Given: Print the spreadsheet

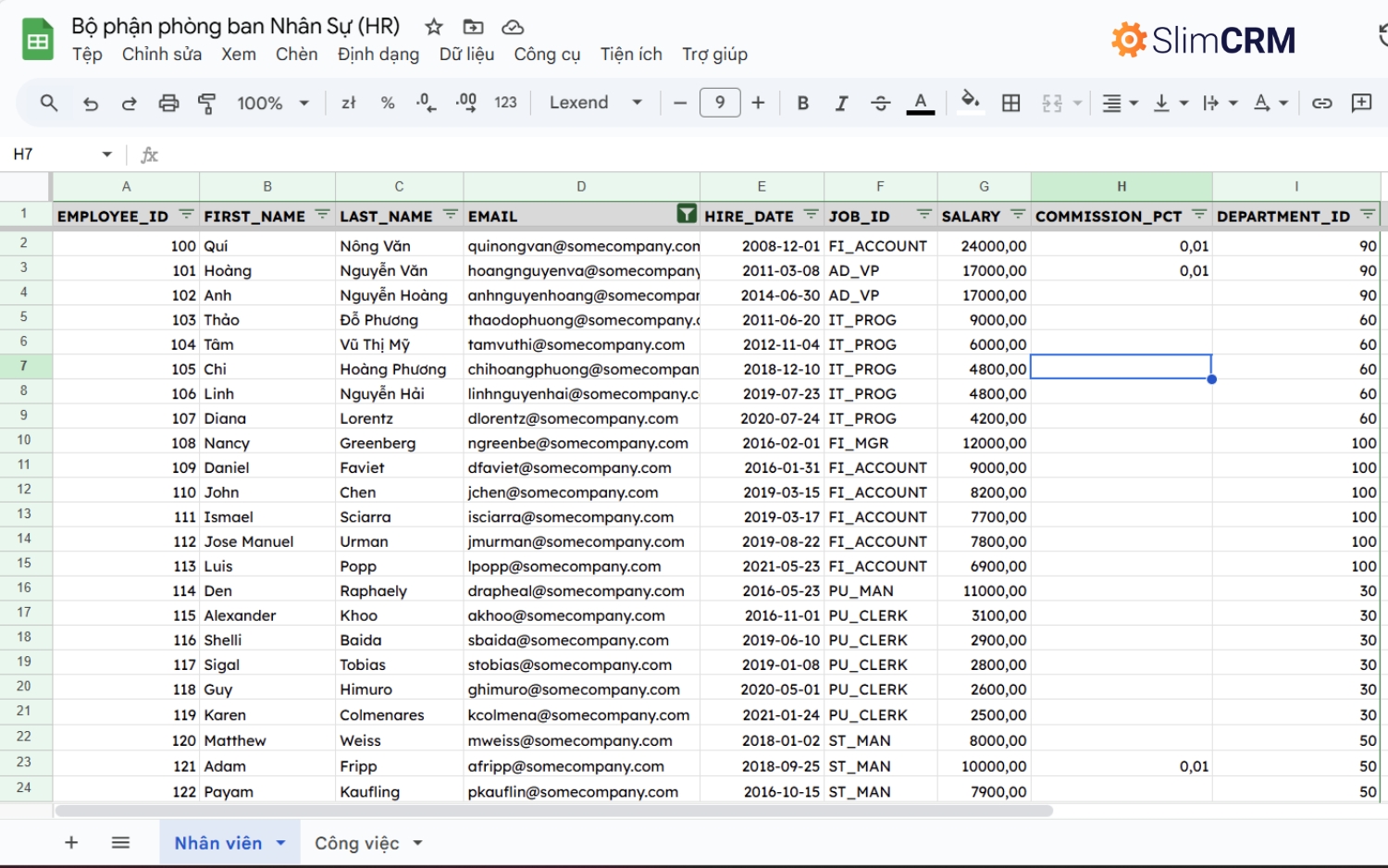Looking at the screenshot, I should click(168, 103).
